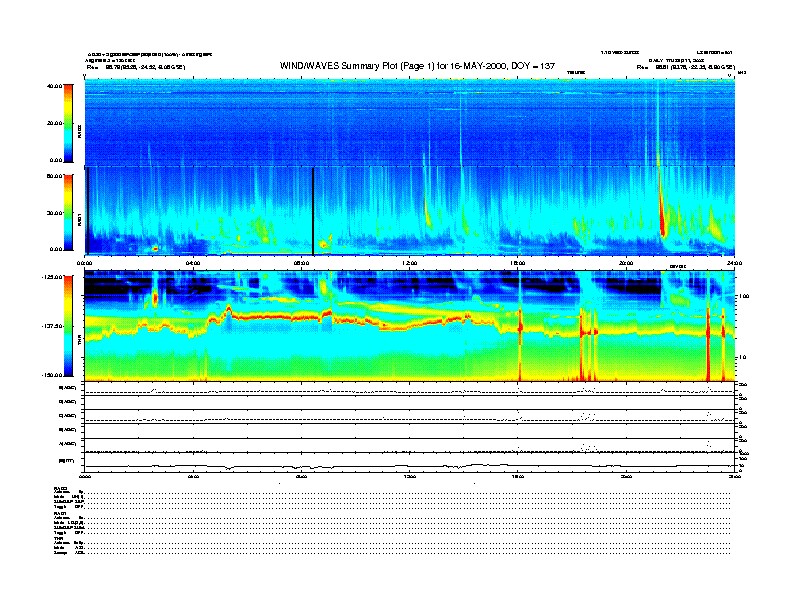This screenshot has height=612, width=792.
Task: Click the 16:00 tick label beneath the RAD1 spectrogram
Action: [x=518, y=263]
